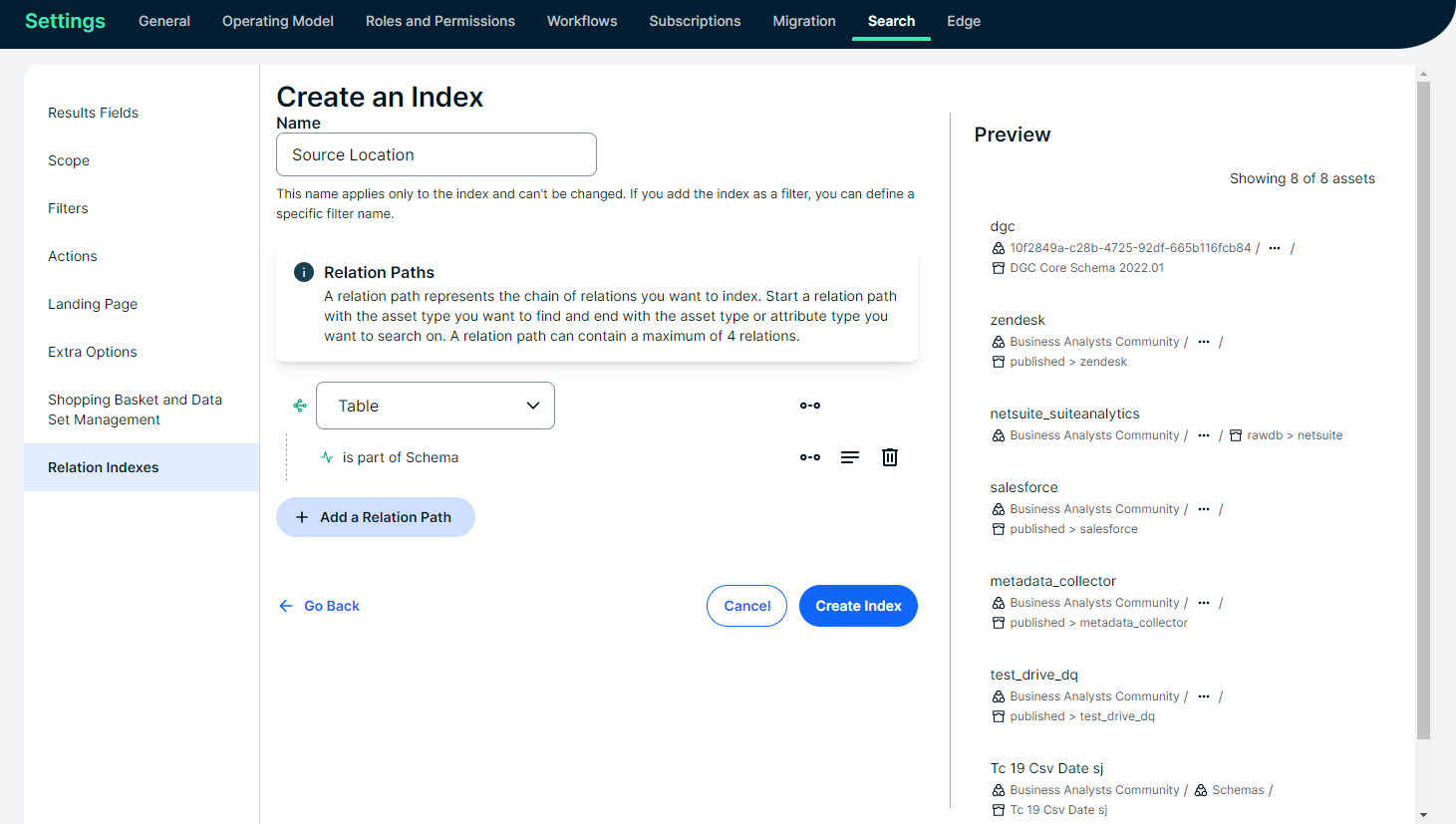Screen dimensions: 1456x824
Task: Open the Table asset type dropdown
Action: (x=436, y=406)
